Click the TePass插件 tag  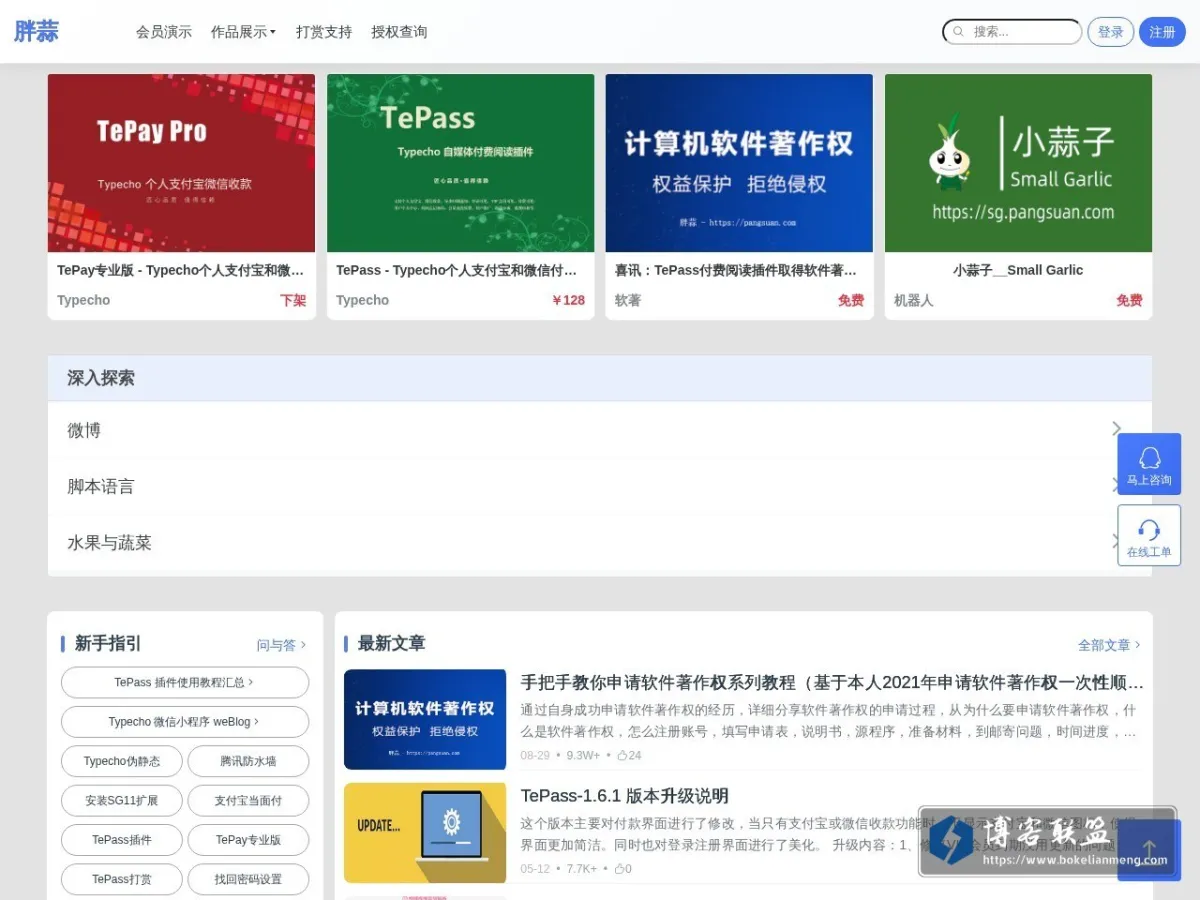(x=122, y=840)
